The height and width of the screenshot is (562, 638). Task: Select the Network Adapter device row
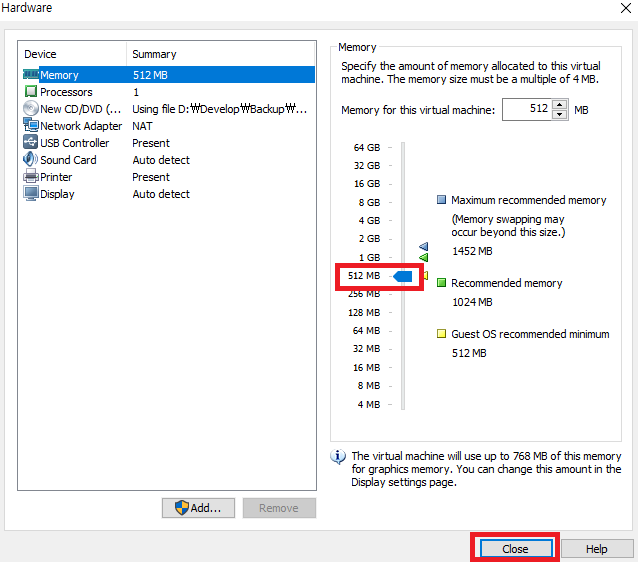pyautogui.click(x=168, y=126)
